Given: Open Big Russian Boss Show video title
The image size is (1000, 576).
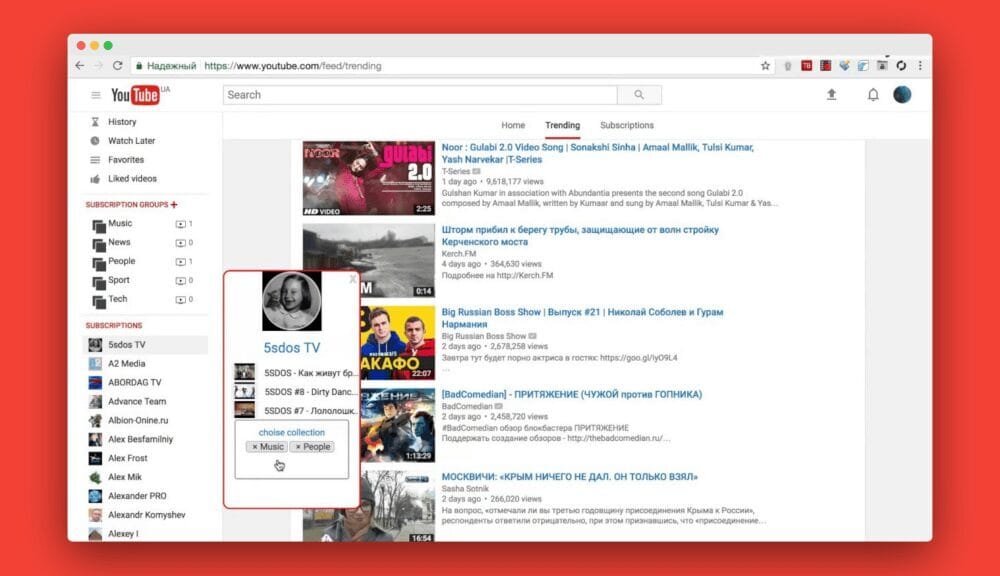Looking at the screenshot, I should 582,318.
